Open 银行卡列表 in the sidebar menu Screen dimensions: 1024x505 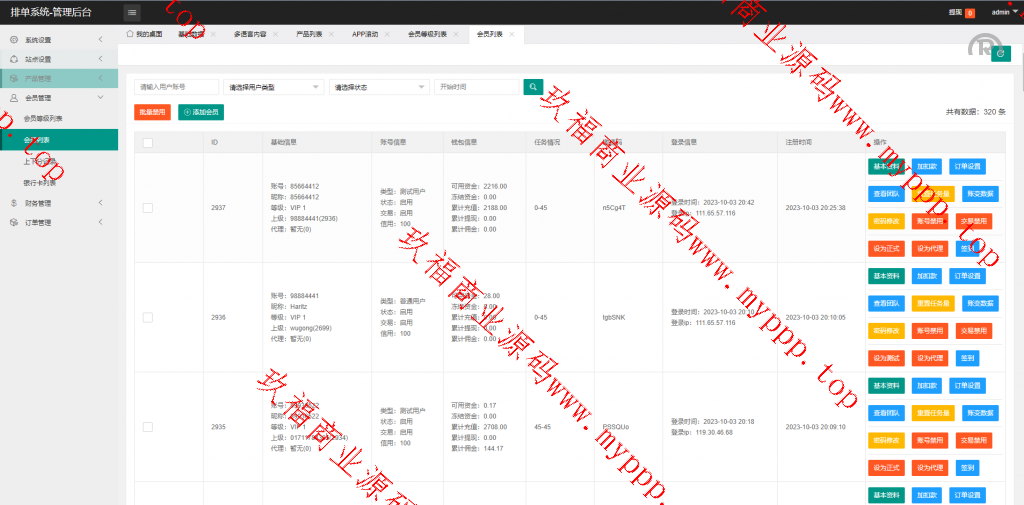(40, 183)
